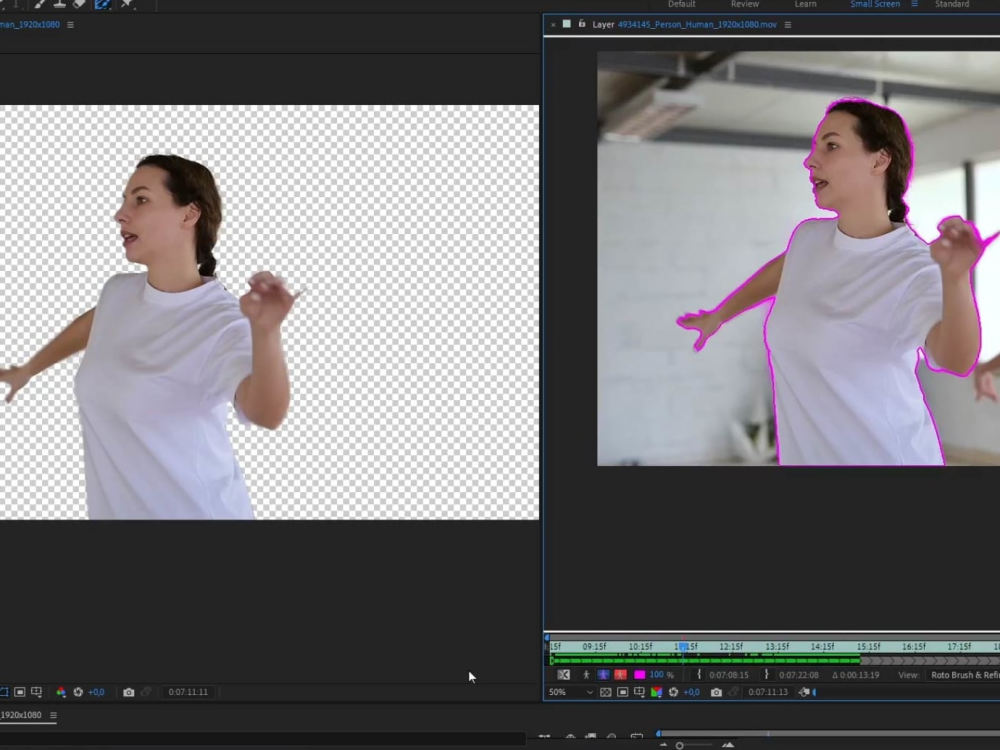
Task: Reset exposure in Composition panel
Action: point(78,692)
